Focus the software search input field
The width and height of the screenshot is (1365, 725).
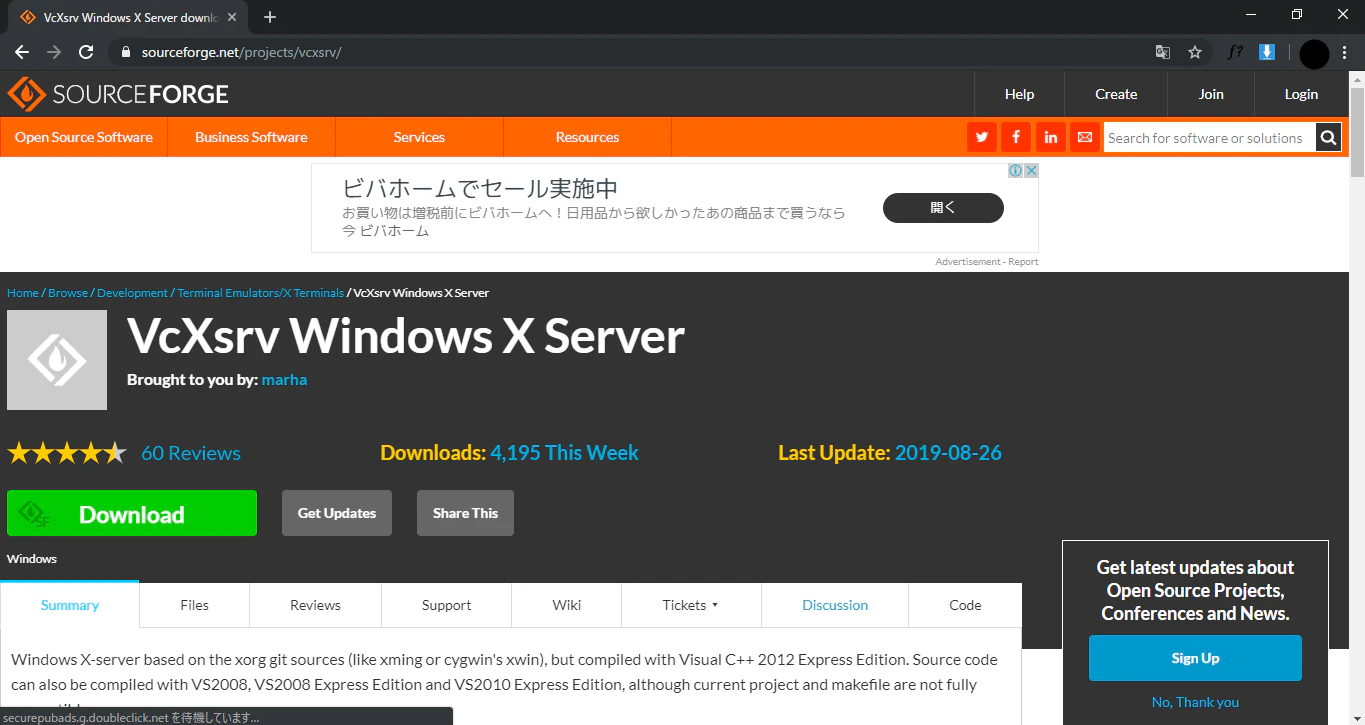click(x=1209, y=138)
